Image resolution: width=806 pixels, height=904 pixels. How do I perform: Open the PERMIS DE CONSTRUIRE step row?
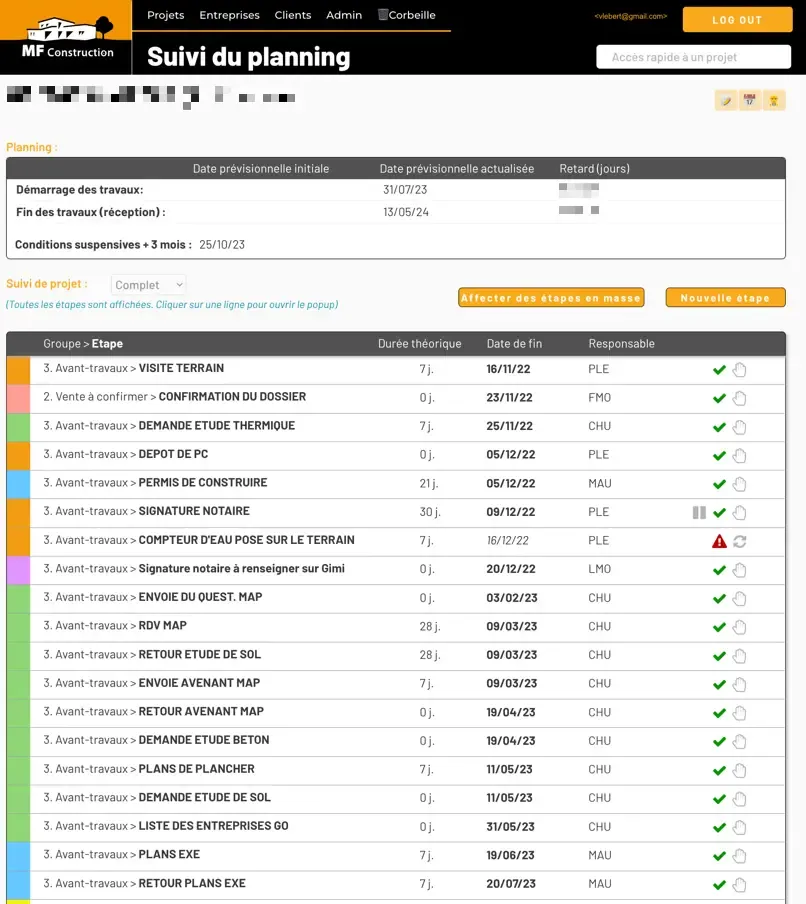click(x=396, y=484)
